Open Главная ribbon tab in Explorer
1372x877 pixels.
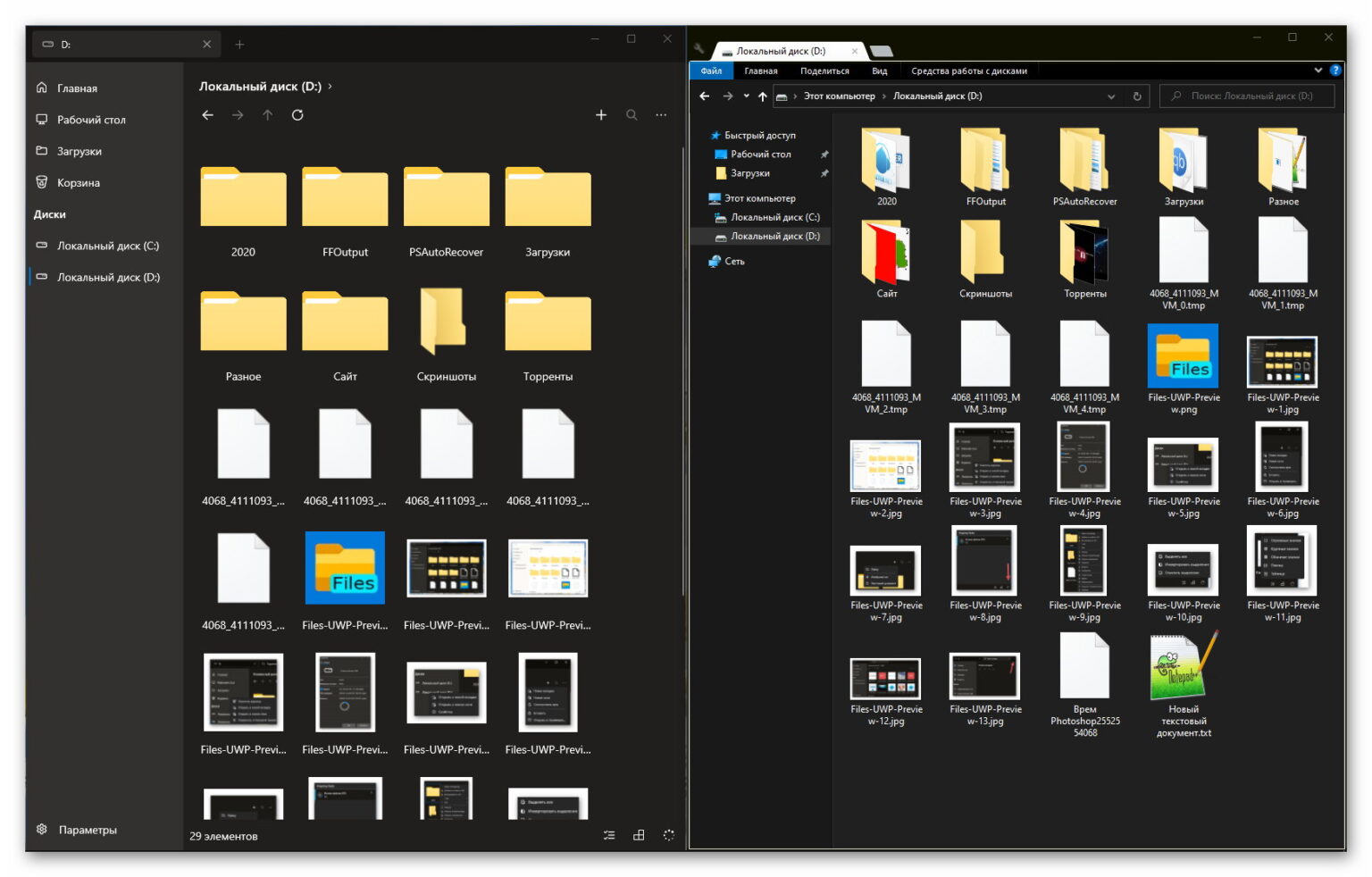coord(761,71)
